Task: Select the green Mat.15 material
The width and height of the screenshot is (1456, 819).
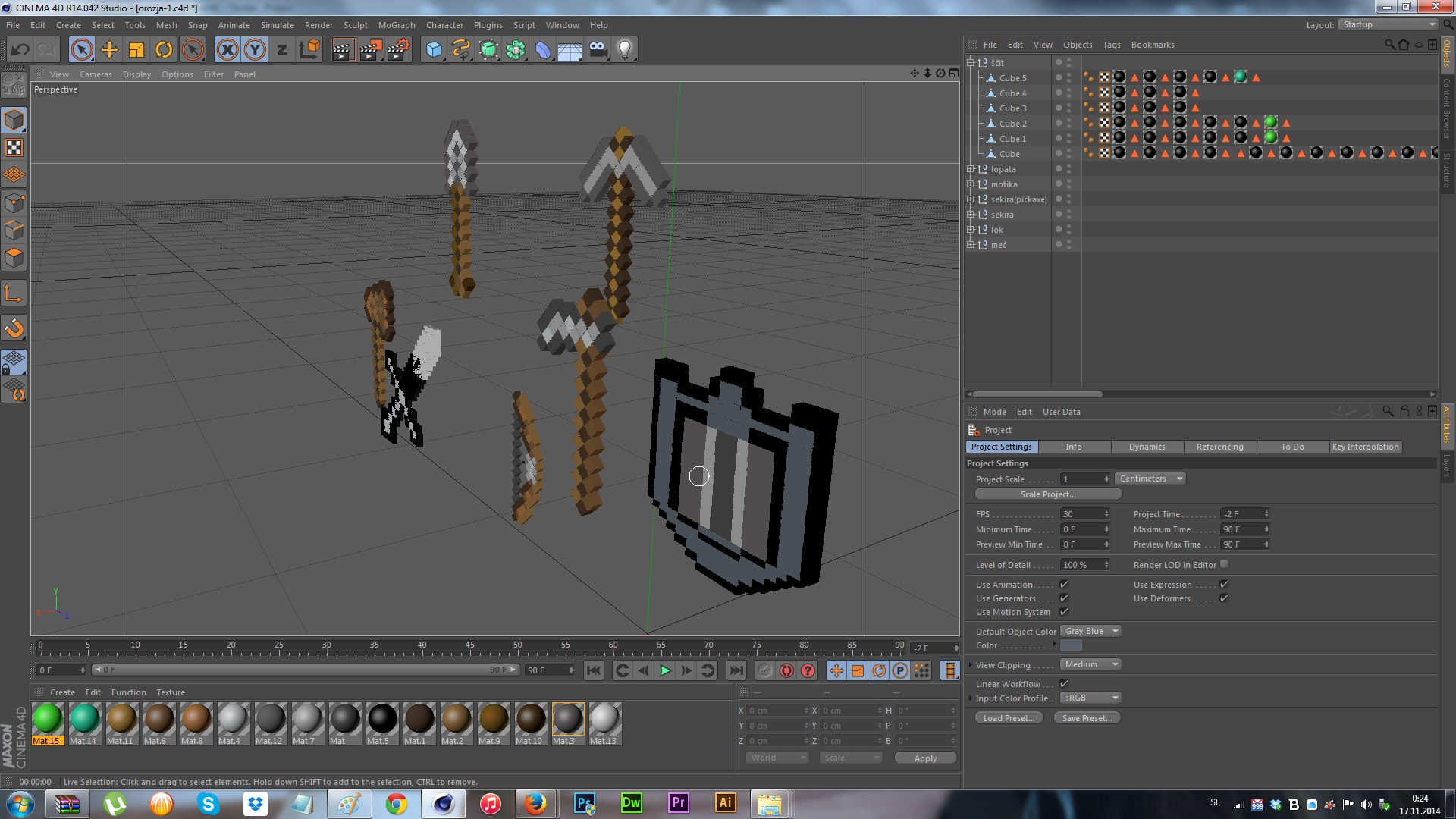Action: pyautogui.click(x=47, y=723)
